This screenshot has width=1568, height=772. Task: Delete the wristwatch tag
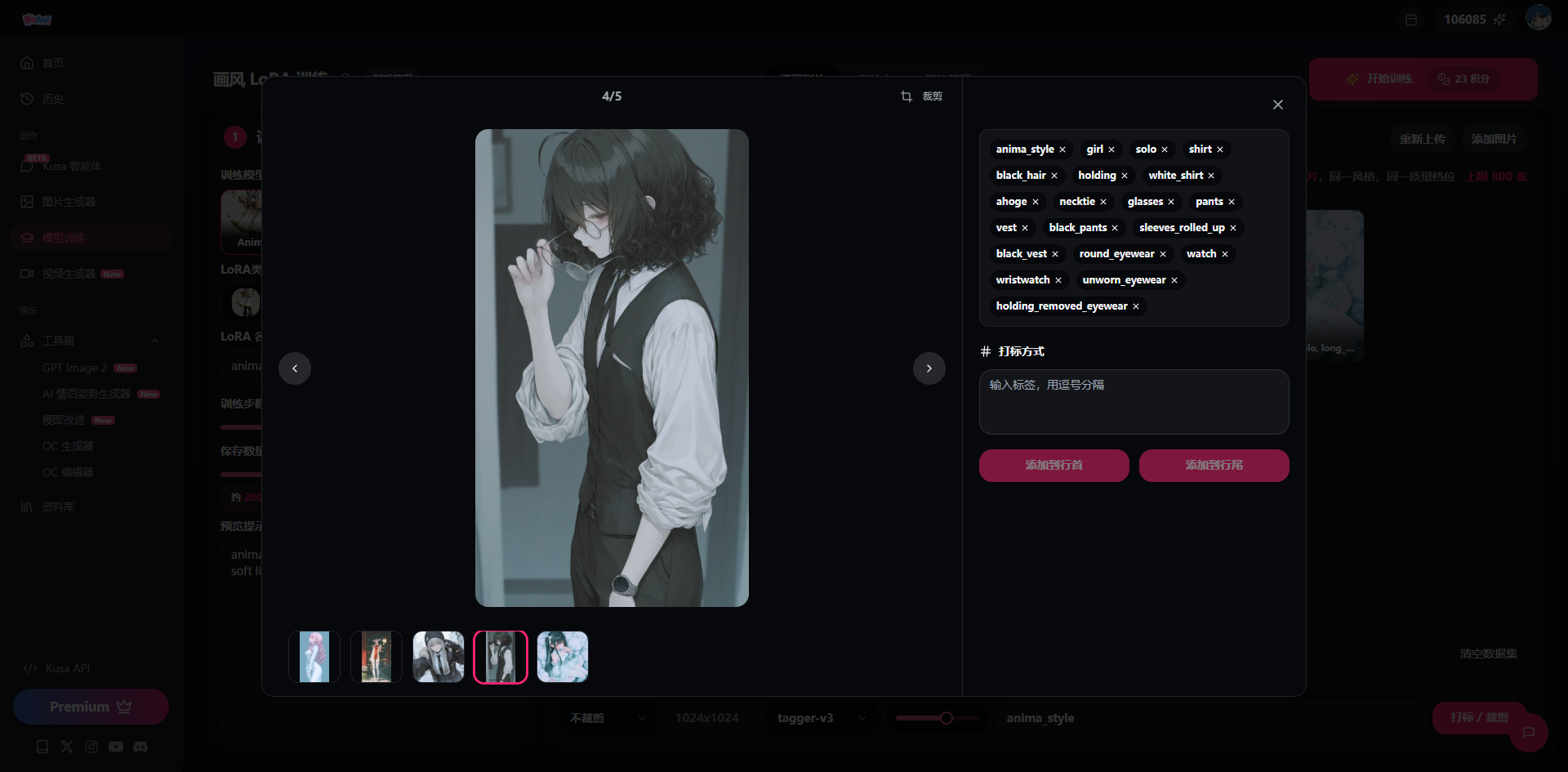point(1058,280)
